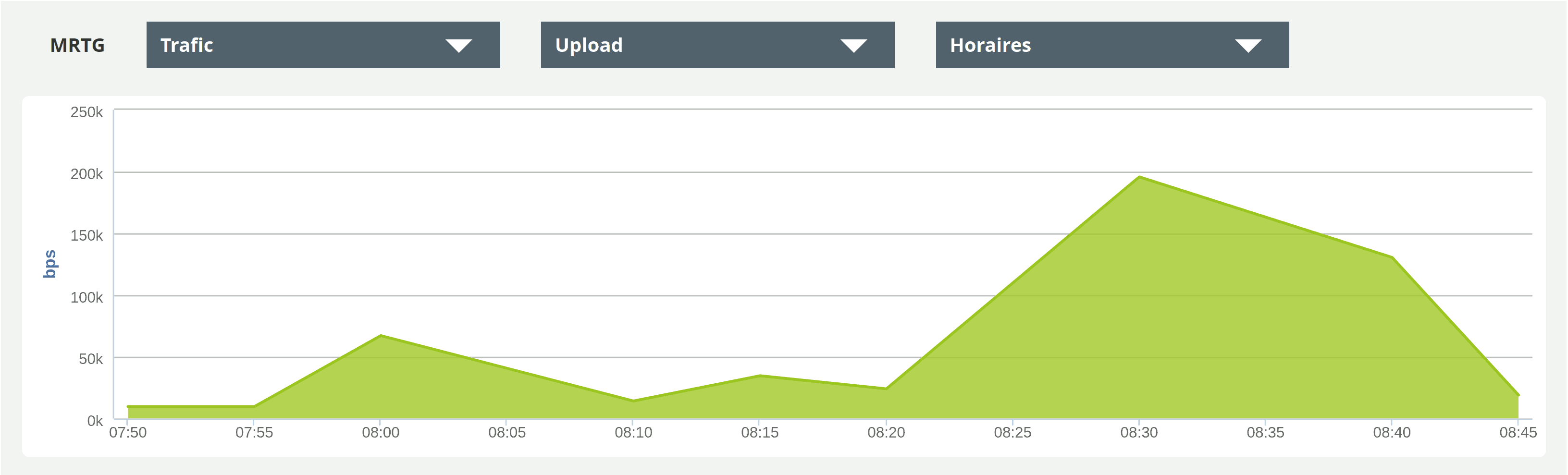This screenshot has height=475, width=1568.
Task: Open the Trafic dropdown
Action: click(323, 45)
